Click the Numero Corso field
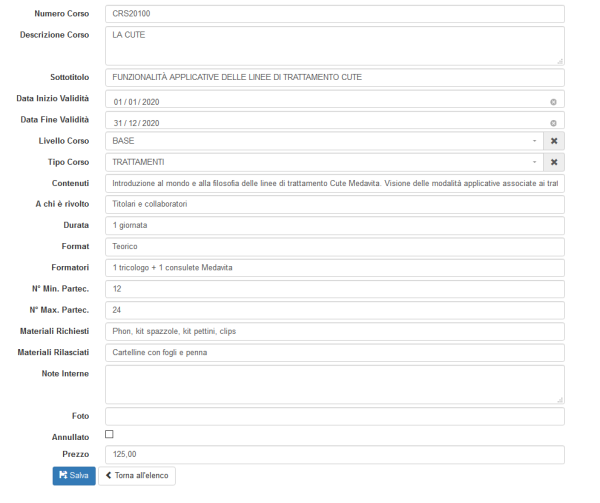This screenshot has width=600, height=503. [x=334, y=15]
